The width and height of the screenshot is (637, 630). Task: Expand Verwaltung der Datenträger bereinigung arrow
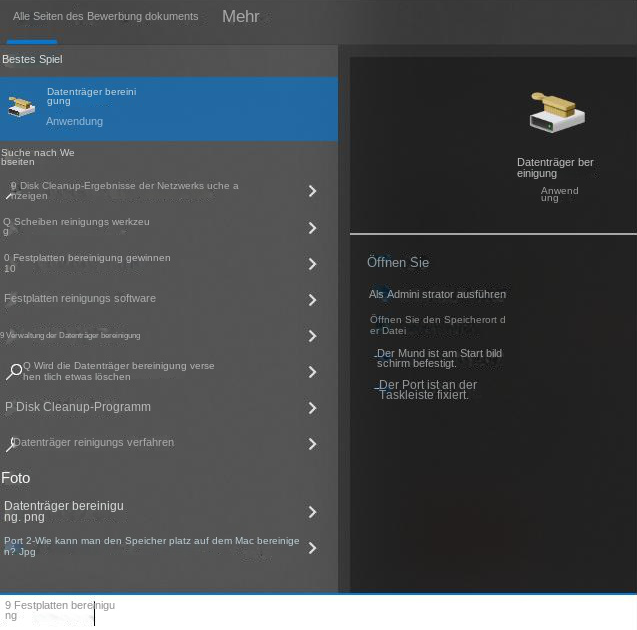(312, 336)
